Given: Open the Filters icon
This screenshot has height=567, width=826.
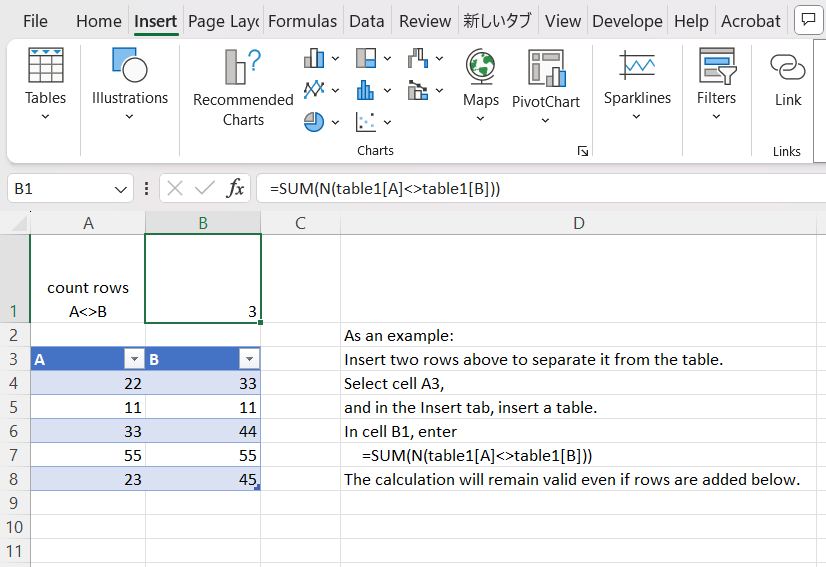Looking at the screenshot, I should coord(716,65).
